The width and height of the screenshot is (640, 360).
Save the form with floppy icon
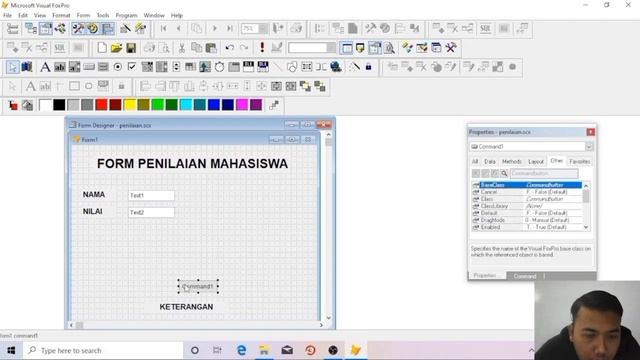pos(131,48)
